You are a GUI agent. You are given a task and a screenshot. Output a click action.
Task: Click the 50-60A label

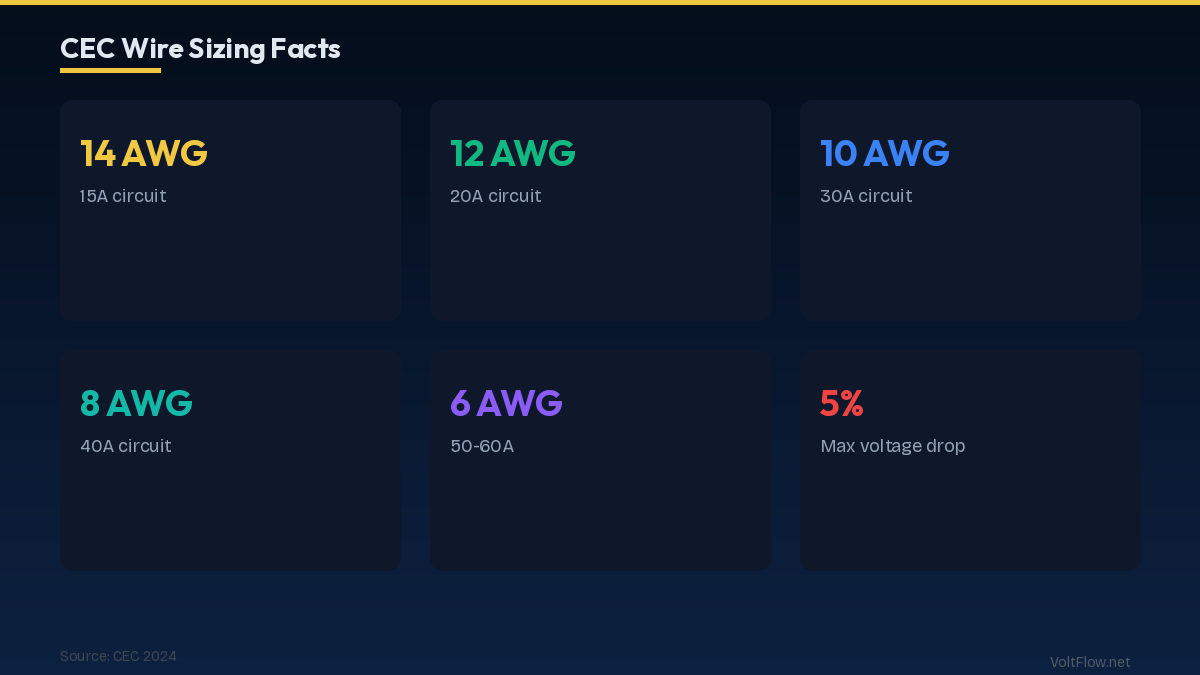pos(482,446)
